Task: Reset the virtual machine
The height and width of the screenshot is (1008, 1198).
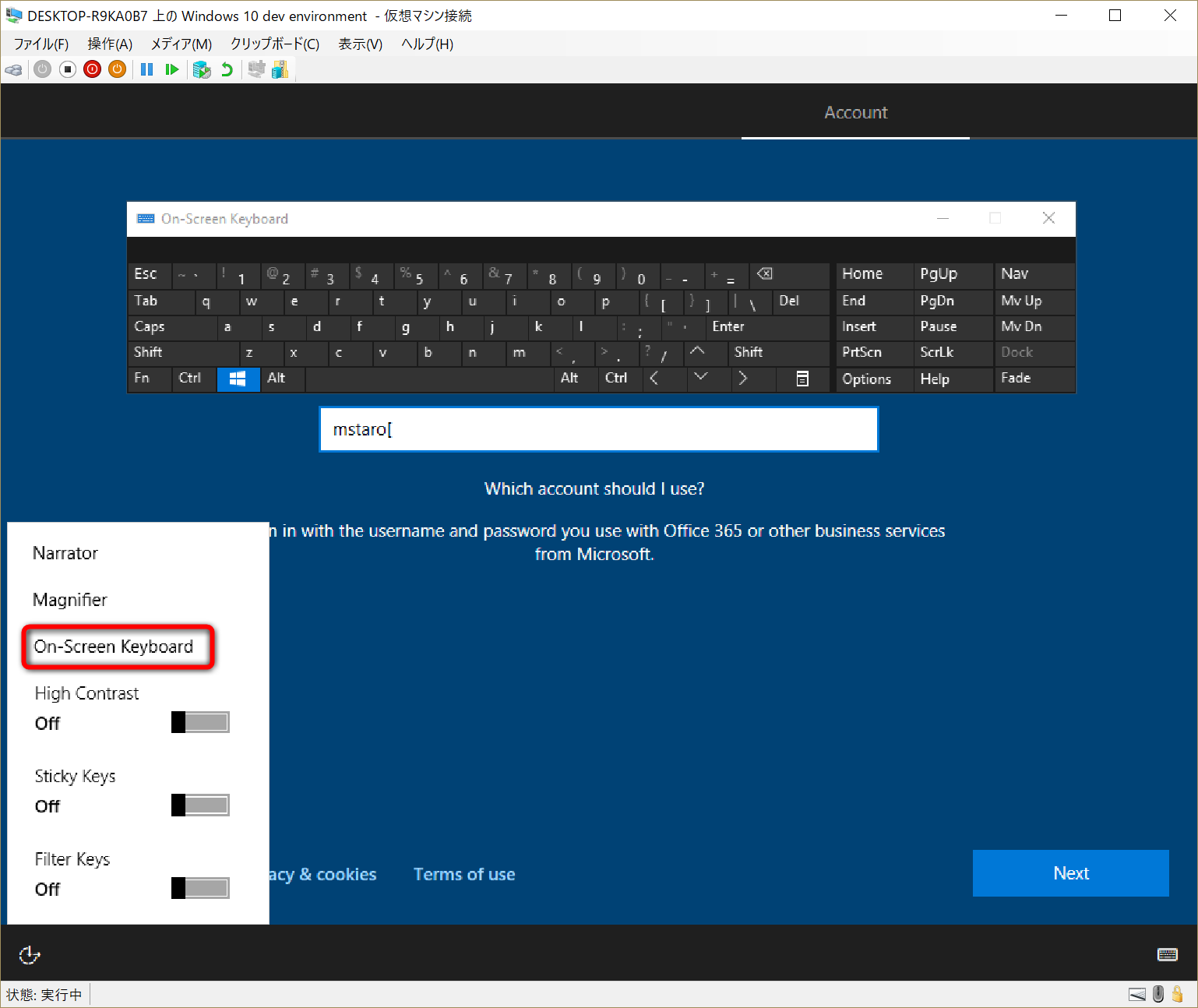Action: [x=172, y=69]
